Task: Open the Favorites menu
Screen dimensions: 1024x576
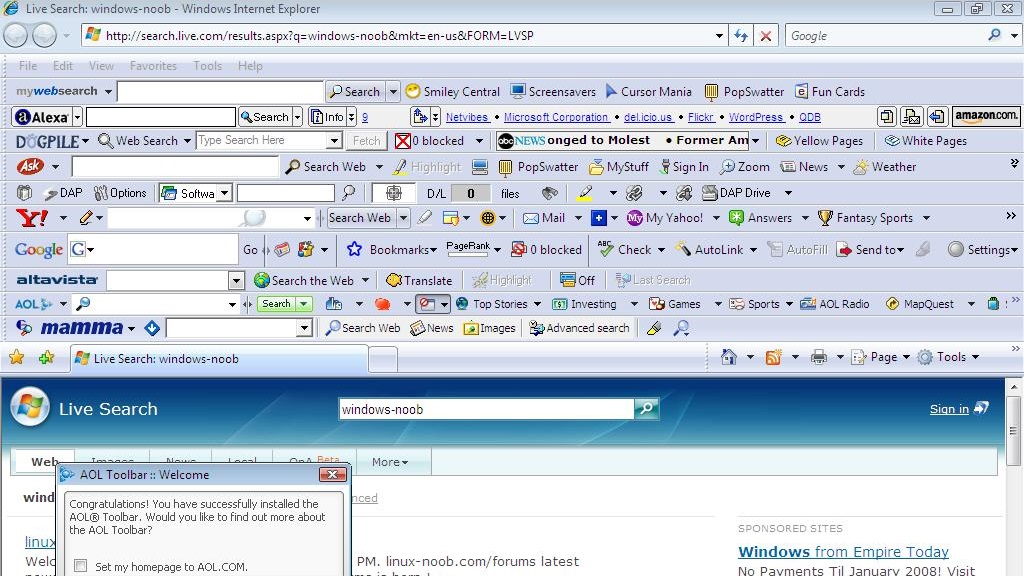Action: pyautogui.click(x=153, y=66)
